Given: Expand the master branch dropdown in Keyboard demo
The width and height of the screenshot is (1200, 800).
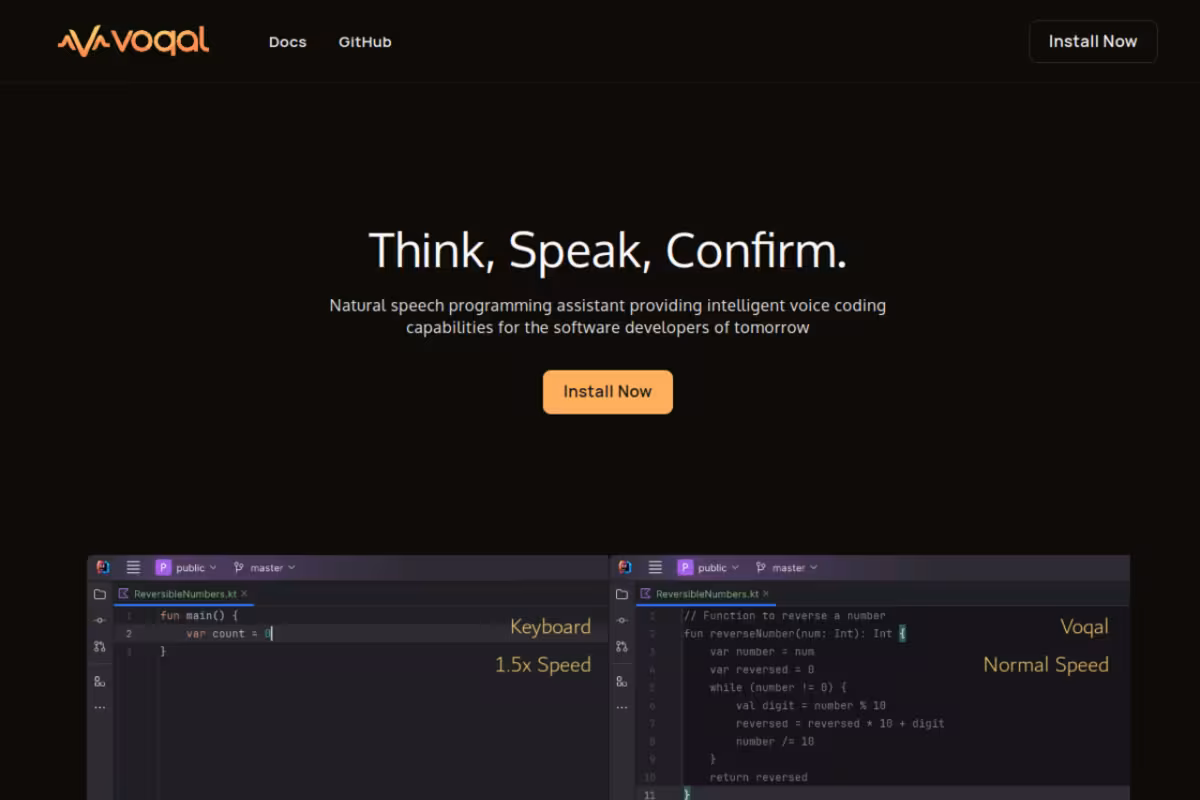Looking at the screenshot, I should pyautogui.click(x=273, y=567).
